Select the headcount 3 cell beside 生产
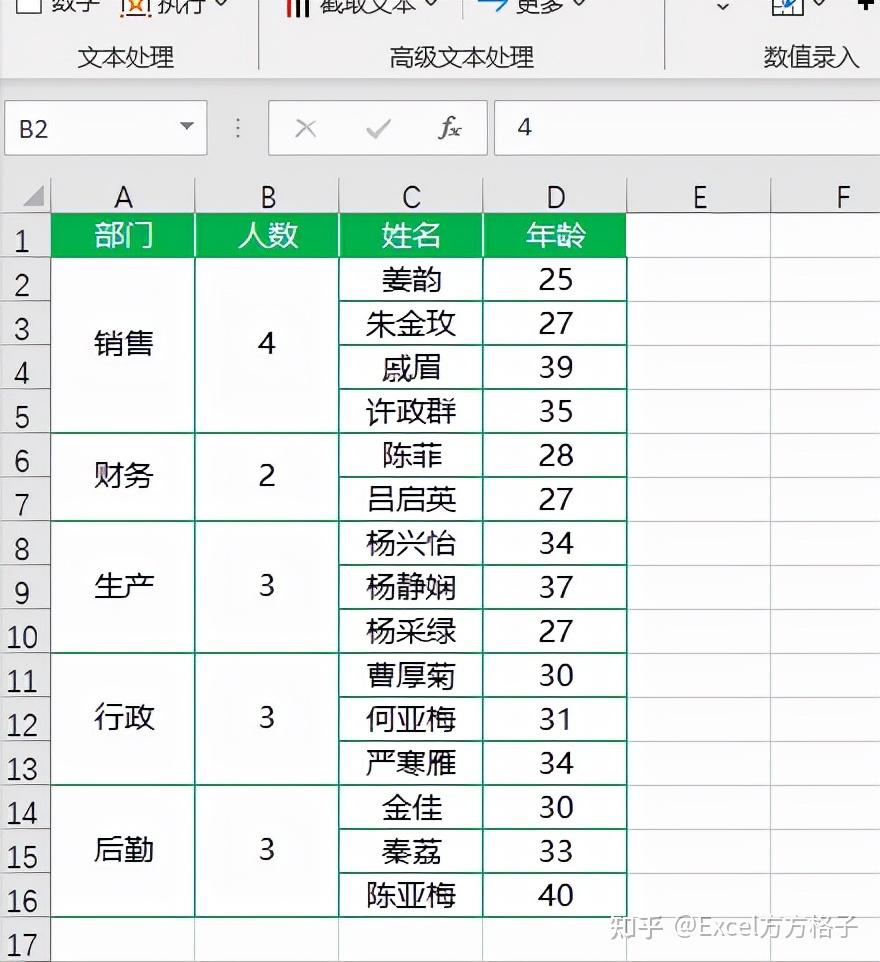This screenshot has height=962, width=880. coord(267,587)
